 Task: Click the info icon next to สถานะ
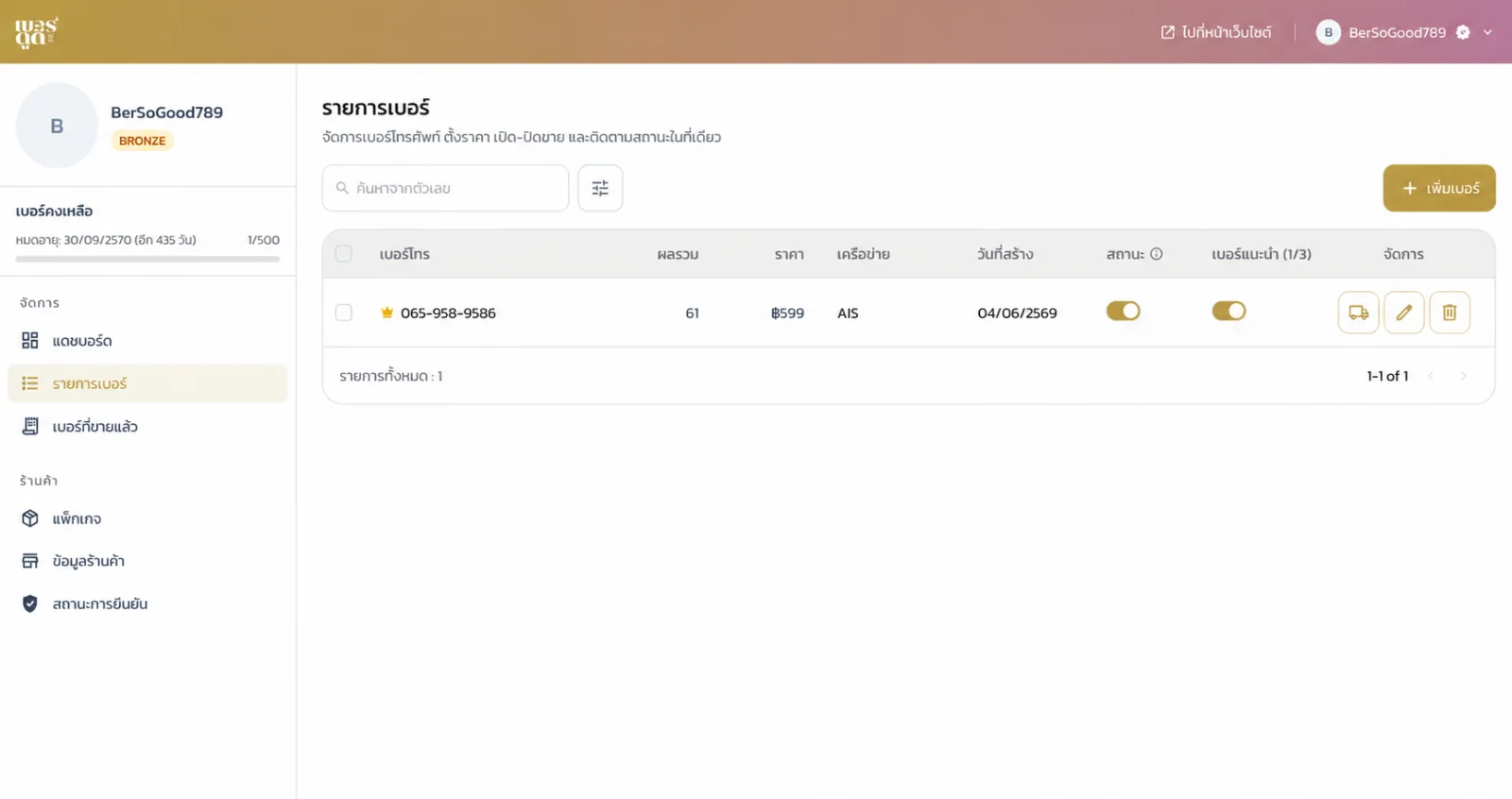pos(1156,254)
